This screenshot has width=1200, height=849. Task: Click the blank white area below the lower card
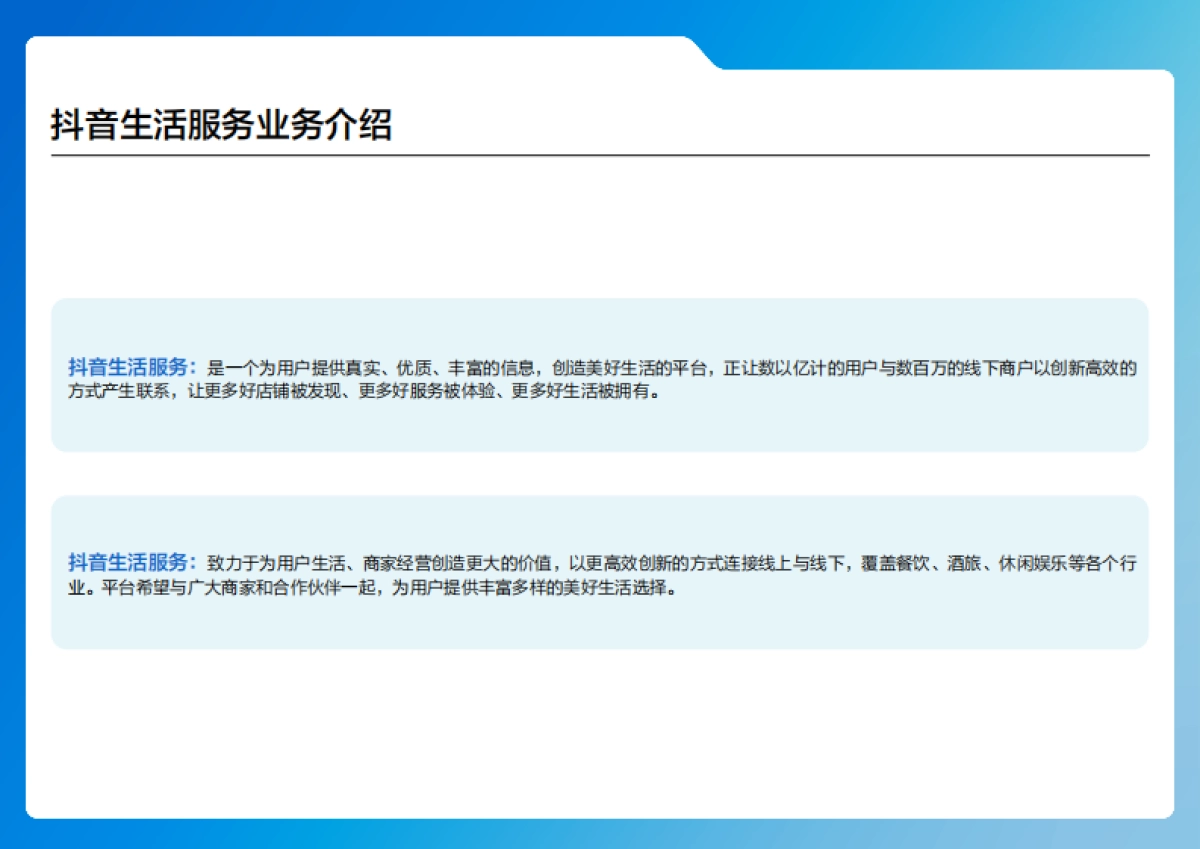[600, 730]
